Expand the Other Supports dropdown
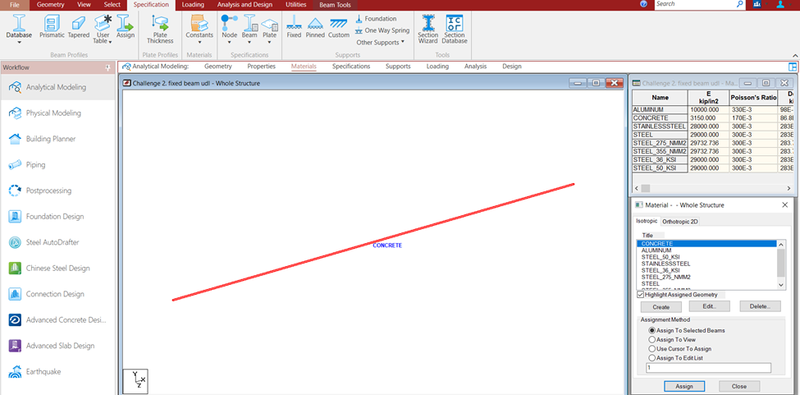 [380, 42]
